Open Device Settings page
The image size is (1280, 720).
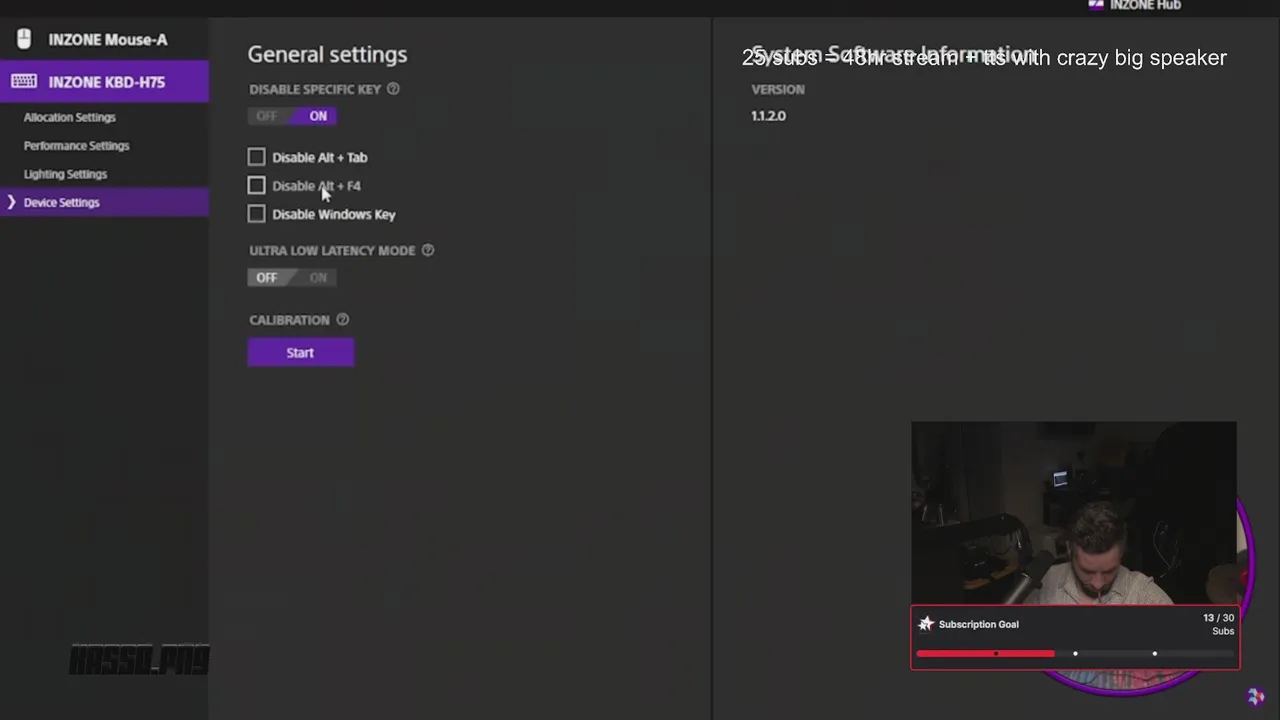point(104,202)
